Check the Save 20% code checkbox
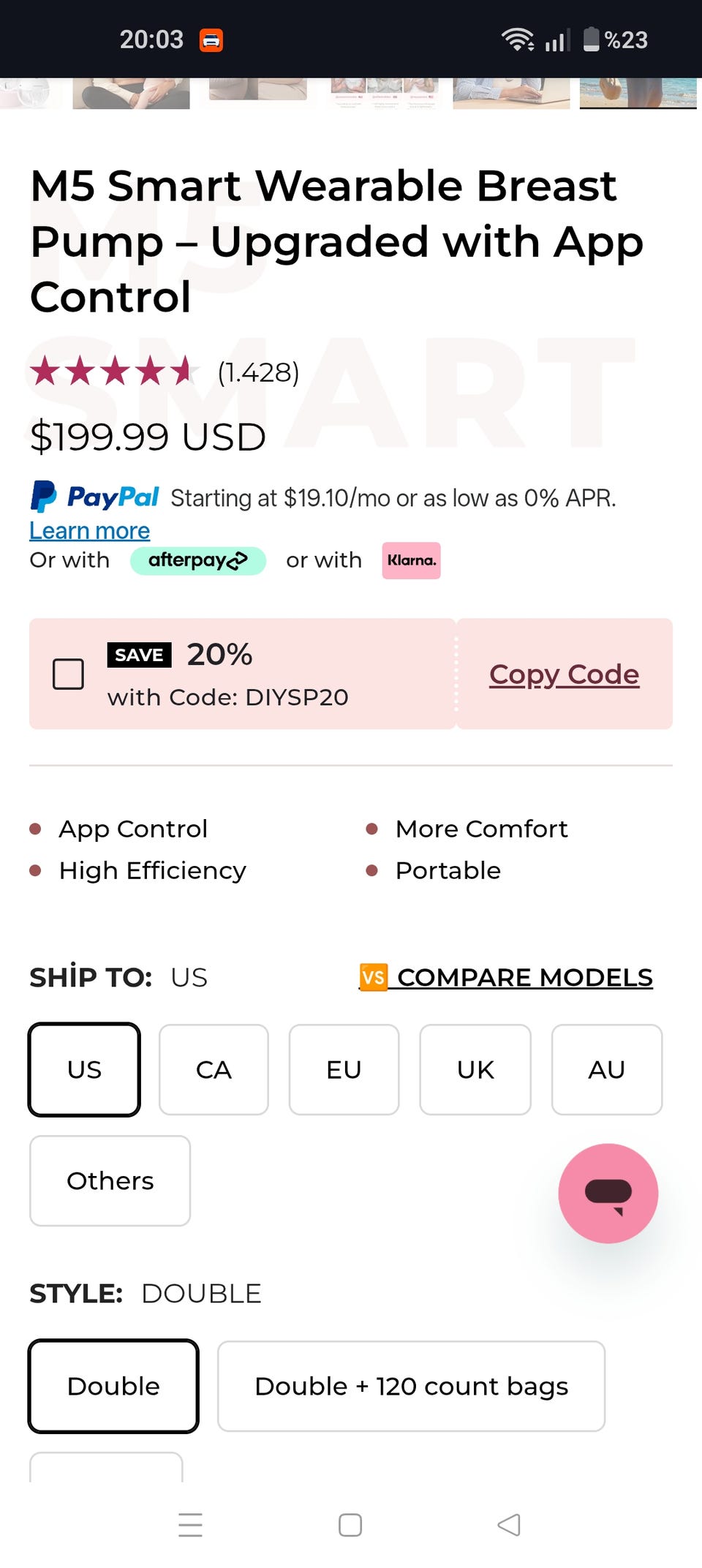Viewport: 702px width, 1568px height. coord(68,674)
